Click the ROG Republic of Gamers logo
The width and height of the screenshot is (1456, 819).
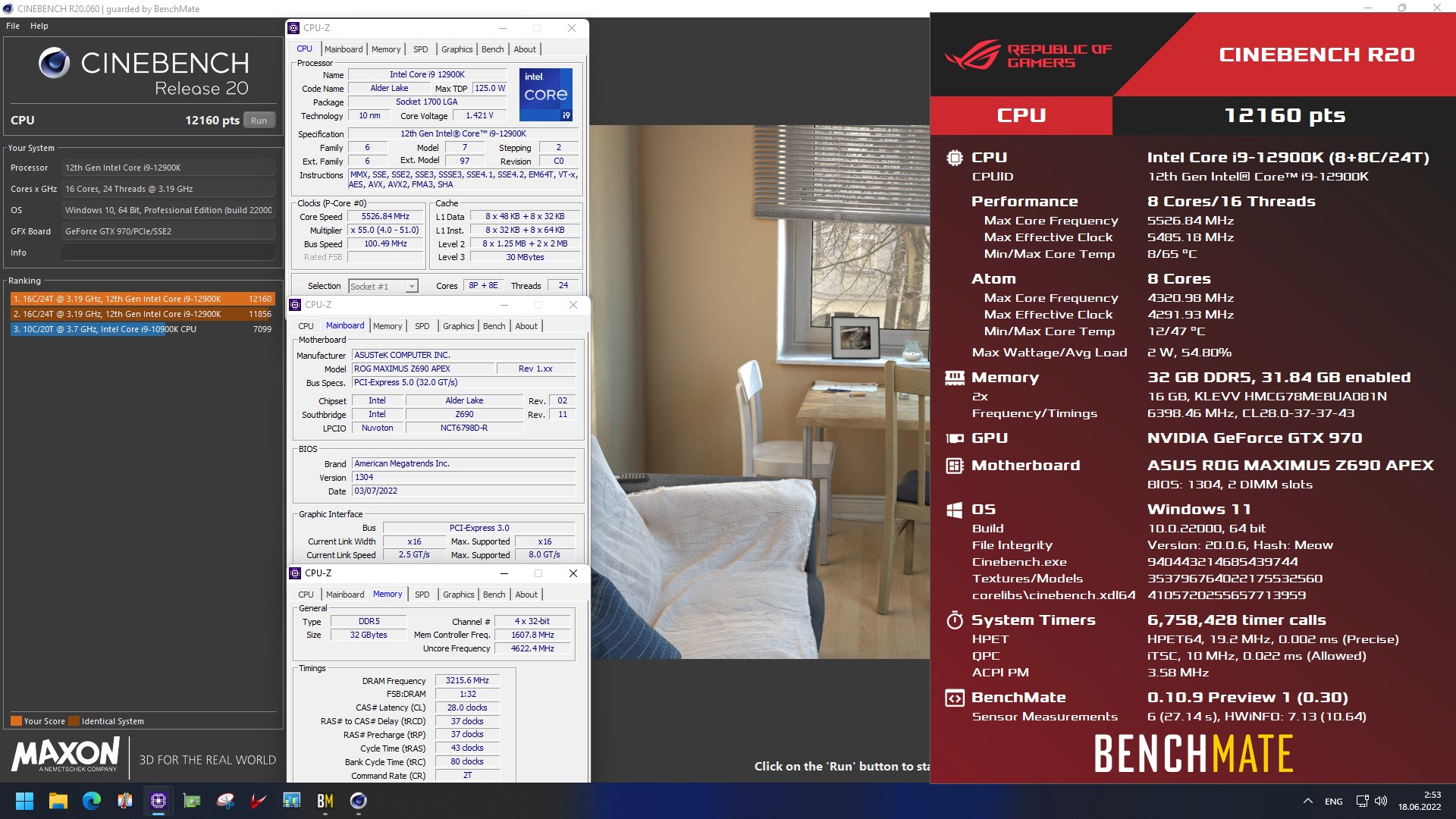1028,55
